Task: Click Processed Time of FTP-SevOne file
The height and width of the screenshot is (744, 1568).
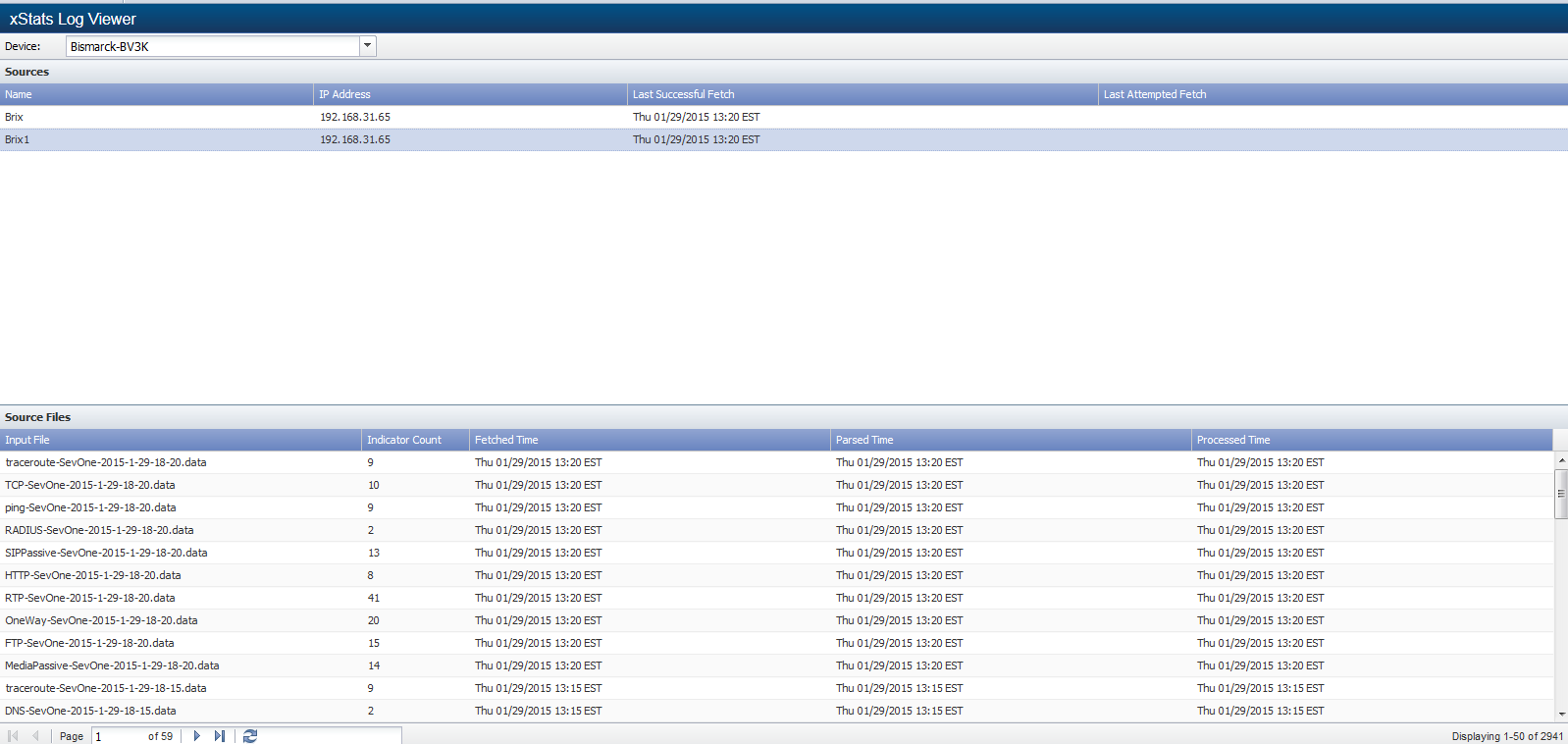Action: pos(1261,643)
